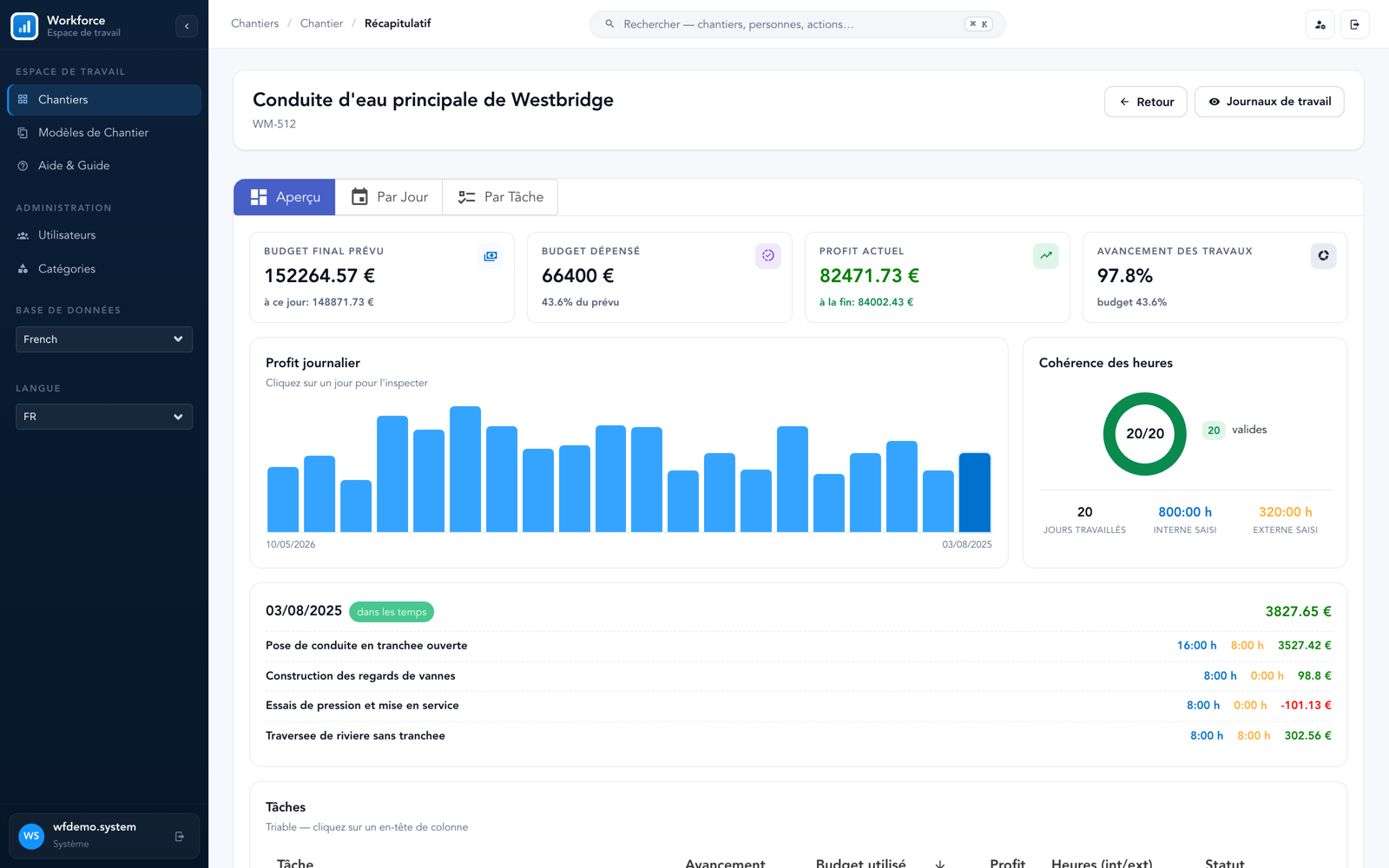This screenshot has height=868, width=1389.
Task: Collapse the sidebar with the chevron button
Action: tap(187, 26)
